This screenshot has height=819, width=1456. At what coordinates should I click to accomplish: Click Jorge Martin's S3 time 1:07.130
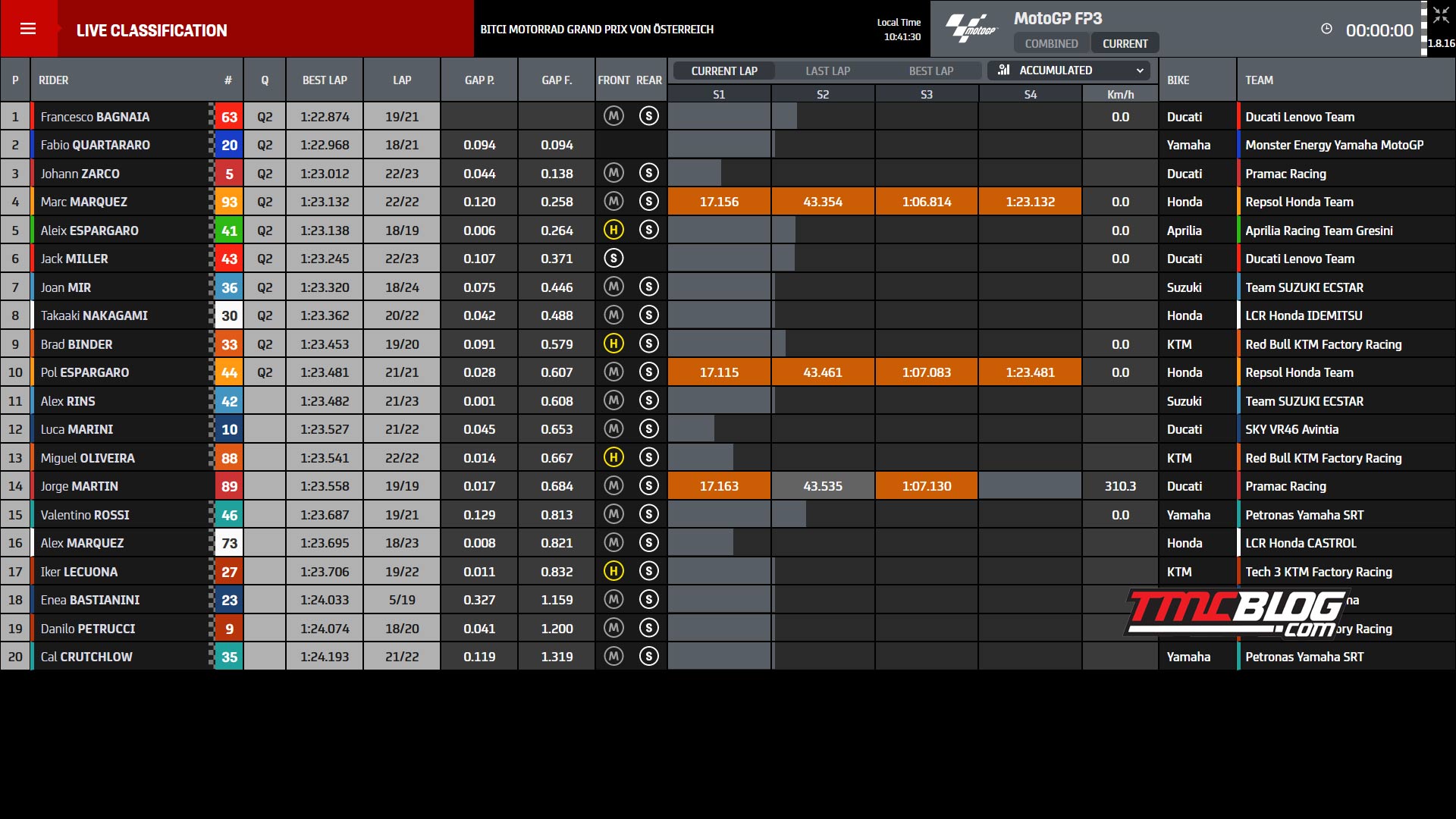click(x=927, y=486)
